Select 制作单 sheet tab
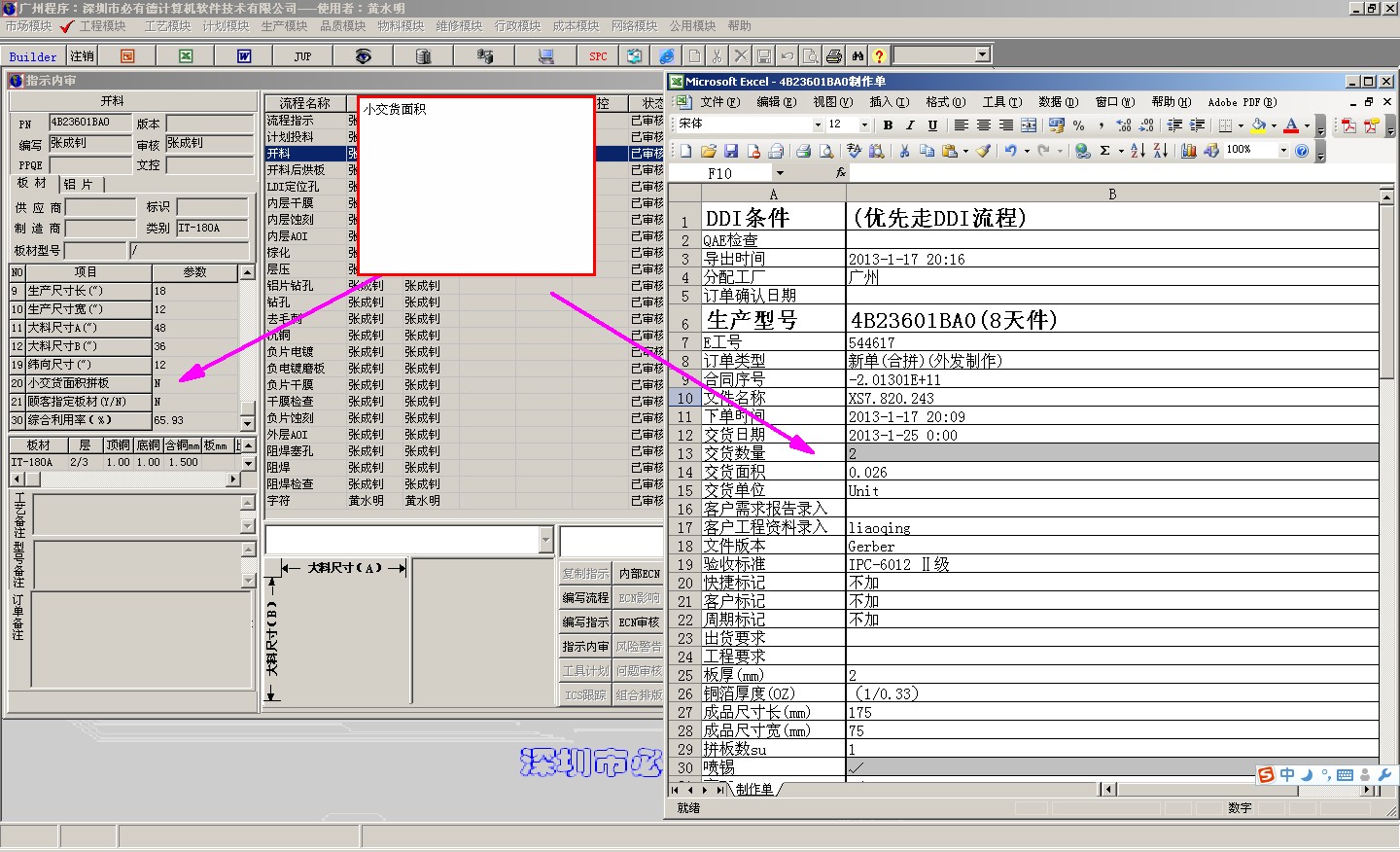This screenshot has height=852, width=1400. pos(754,789)
